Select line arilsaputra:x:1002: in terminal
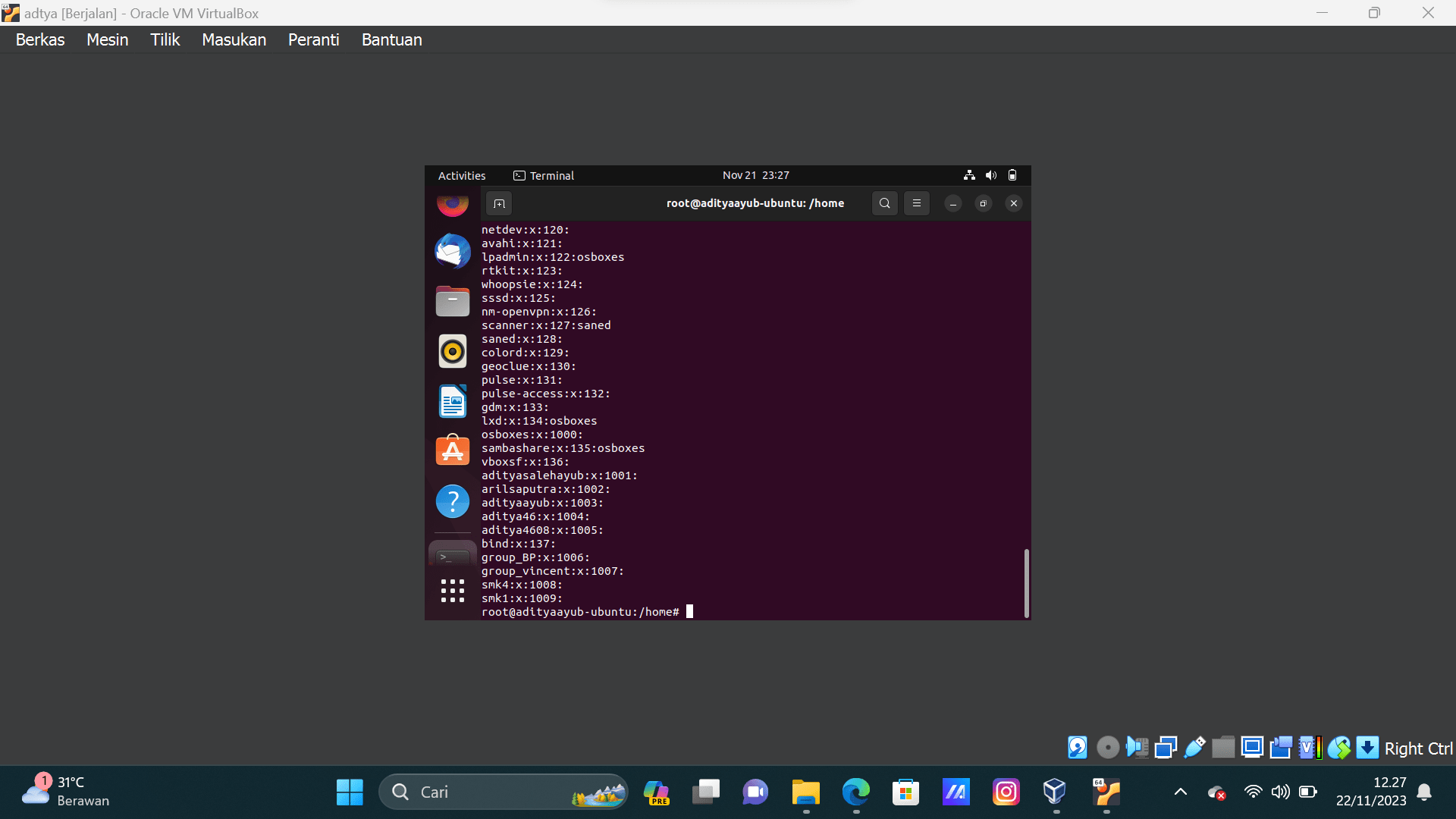 pos(546,489)
